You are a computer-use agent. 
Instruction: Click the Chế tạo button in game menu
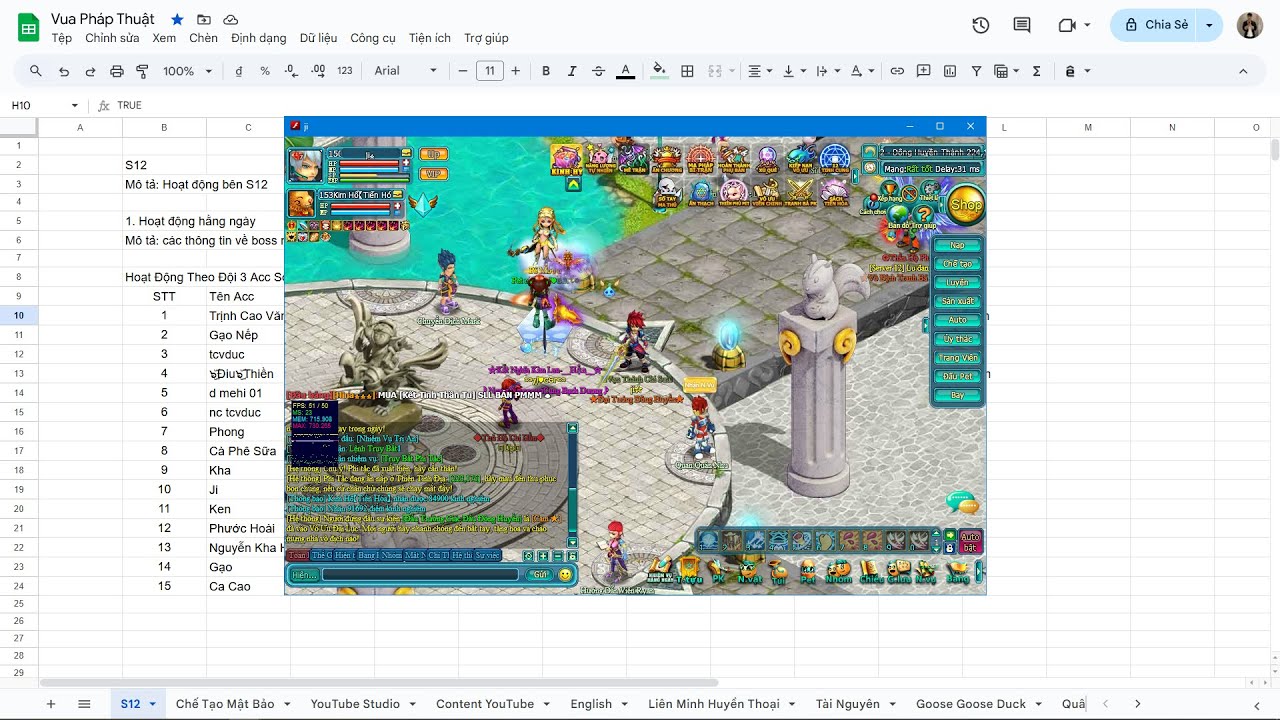[x=958, y=264]
